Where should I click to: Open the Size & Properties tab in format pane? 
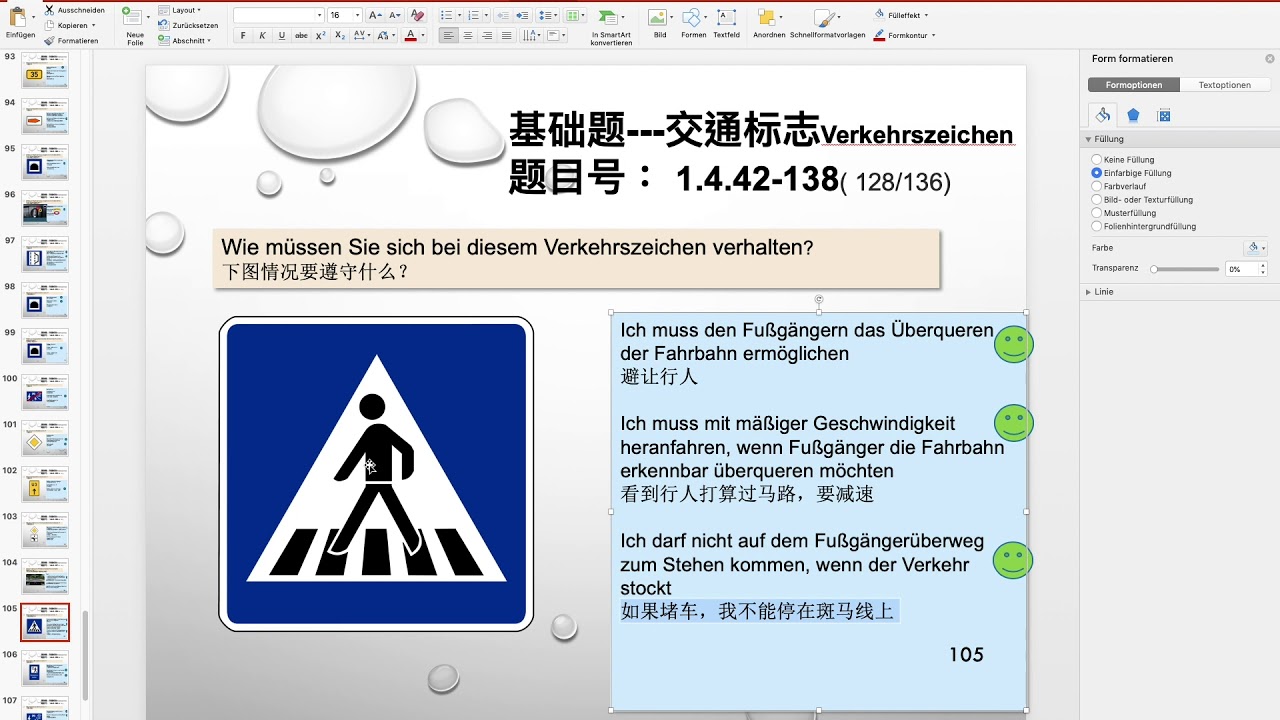pos(1164,115)
